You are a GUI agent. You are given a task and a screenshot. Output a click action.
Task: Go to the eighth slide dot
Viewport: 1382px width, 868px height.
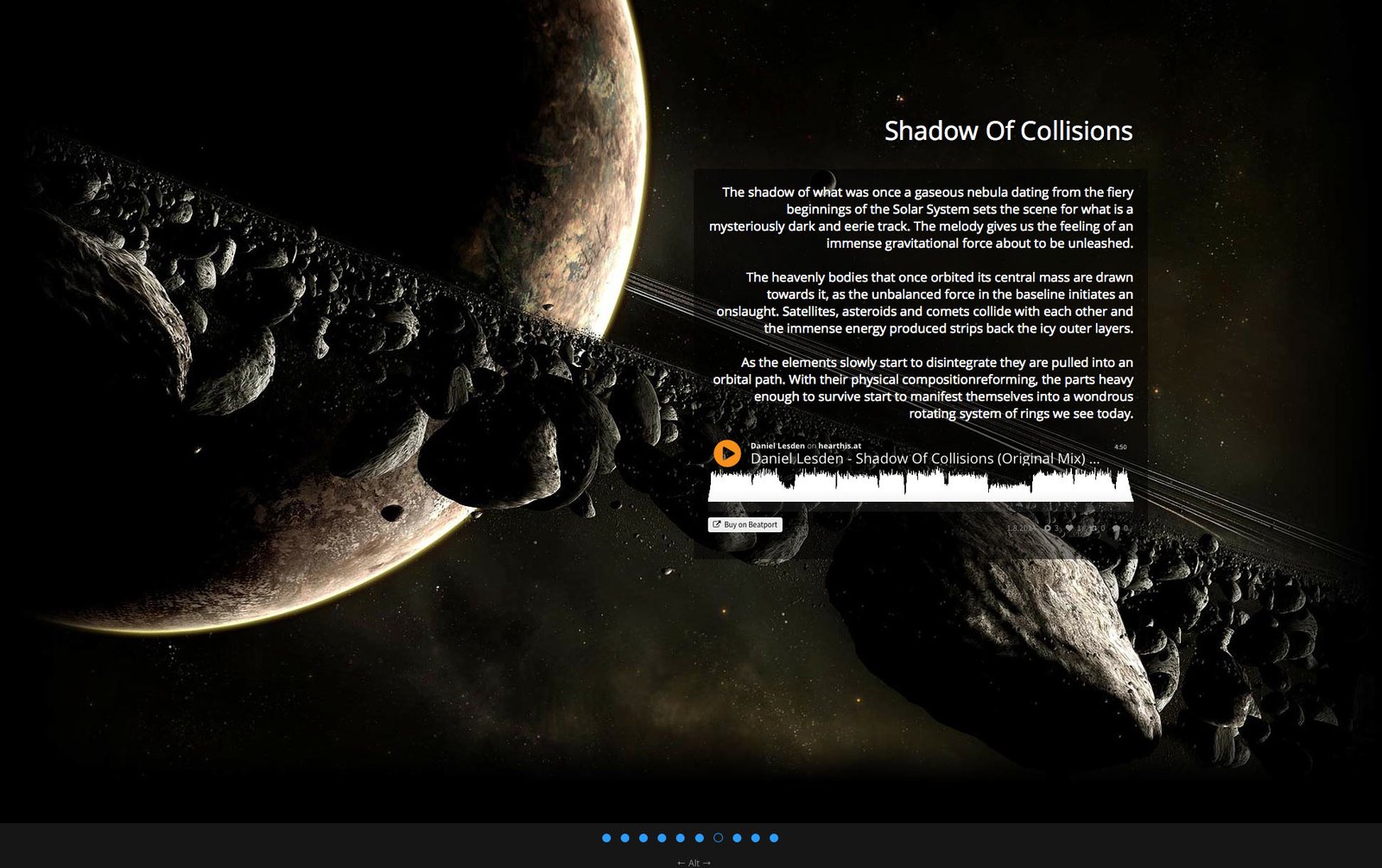coord(737,838)
